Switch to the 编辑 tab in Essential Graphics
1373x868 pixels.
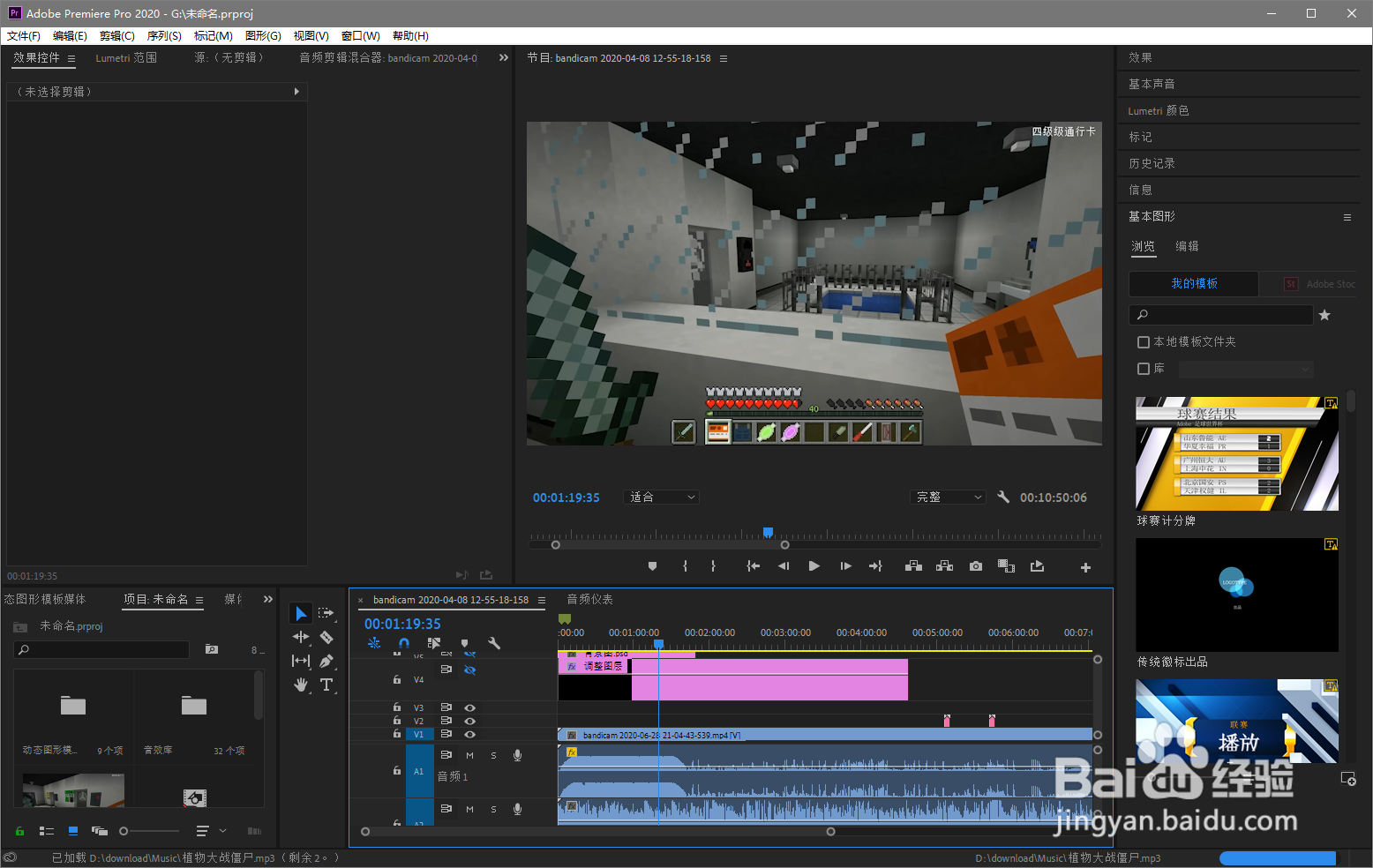point(1187,246)
